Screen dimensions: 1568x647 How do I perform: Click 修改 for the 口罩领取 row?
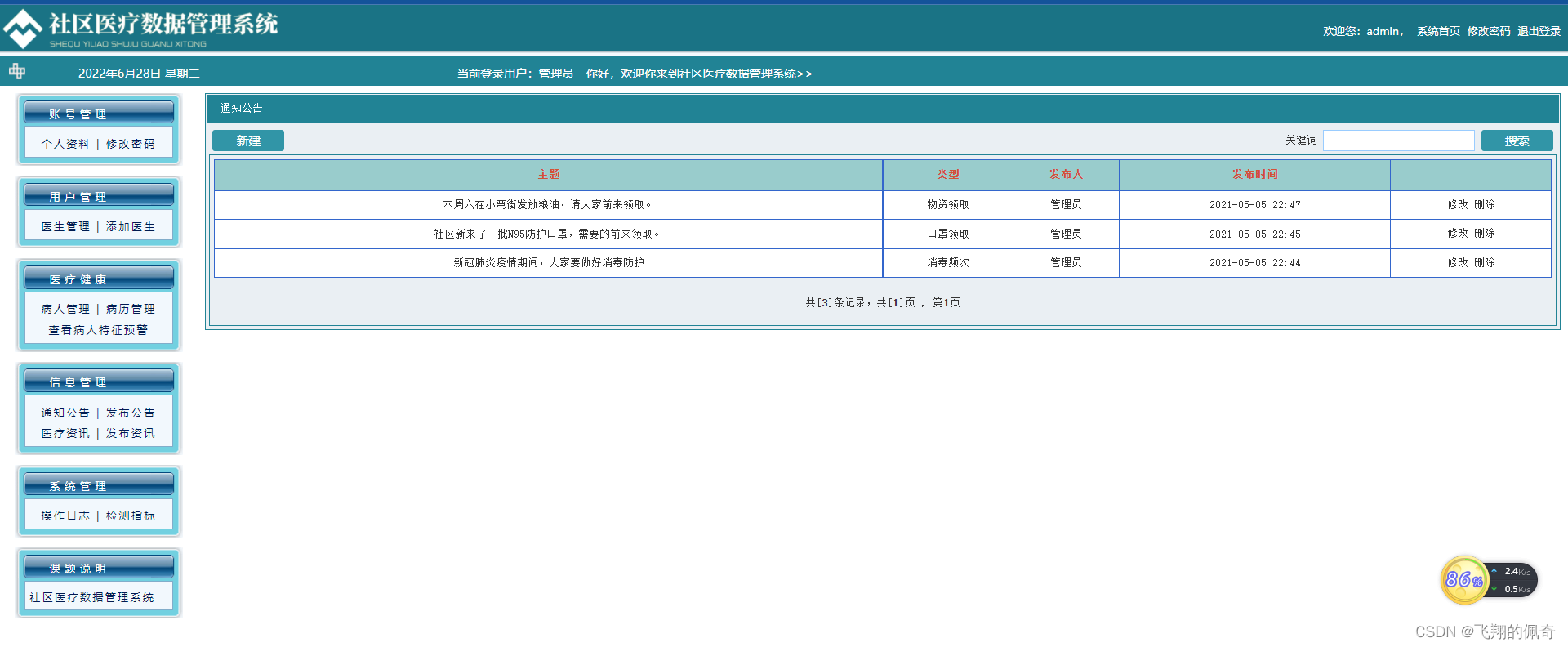pyautogui.click(x=1458, y=233)
